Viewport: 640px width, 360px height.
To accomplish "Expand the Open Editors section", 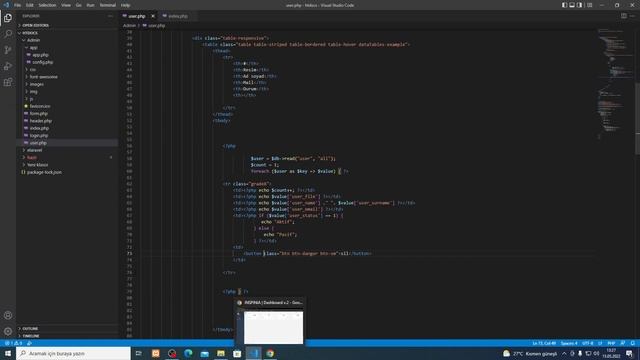I will [68, 25].
